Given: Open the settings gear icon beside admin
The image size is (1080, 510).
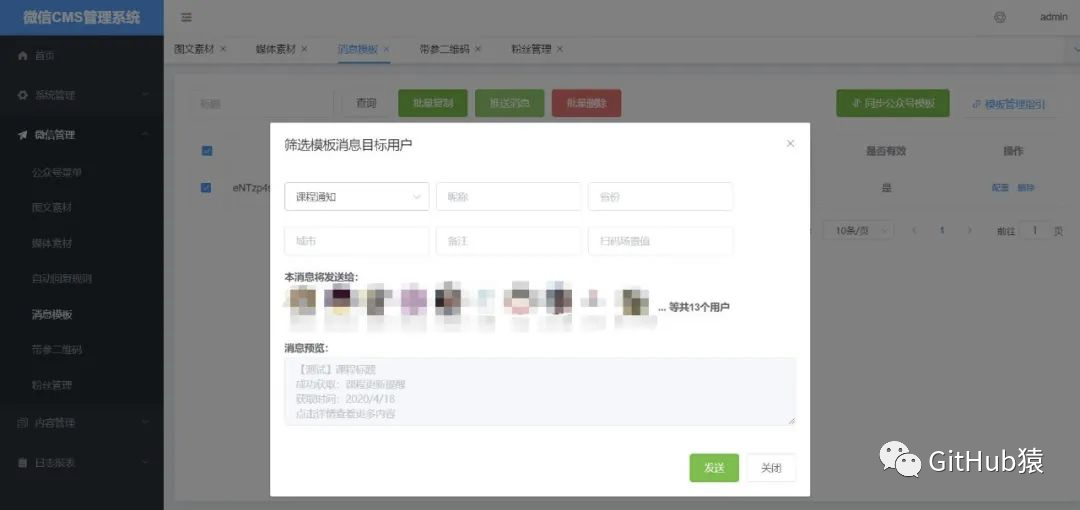Looking at the screenshot, I should pyautogui.click(x=999, y=17).
